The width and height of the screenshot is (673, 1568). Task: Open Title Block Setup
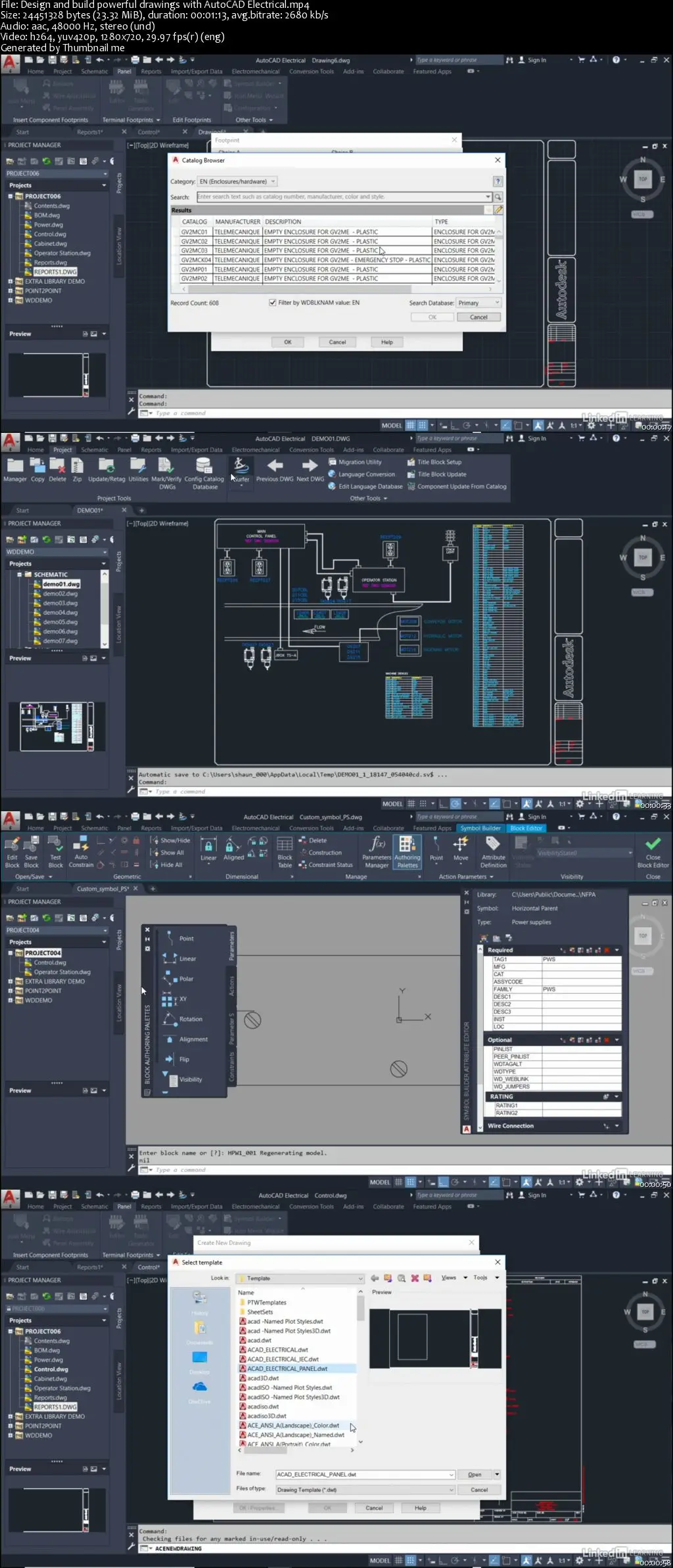click(434, 462)
